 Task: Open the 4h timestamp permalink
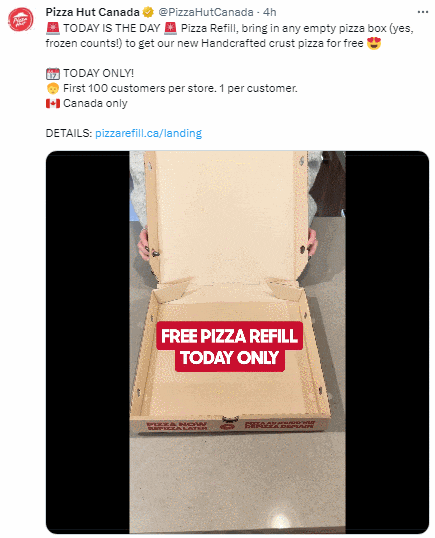(270, 12)
